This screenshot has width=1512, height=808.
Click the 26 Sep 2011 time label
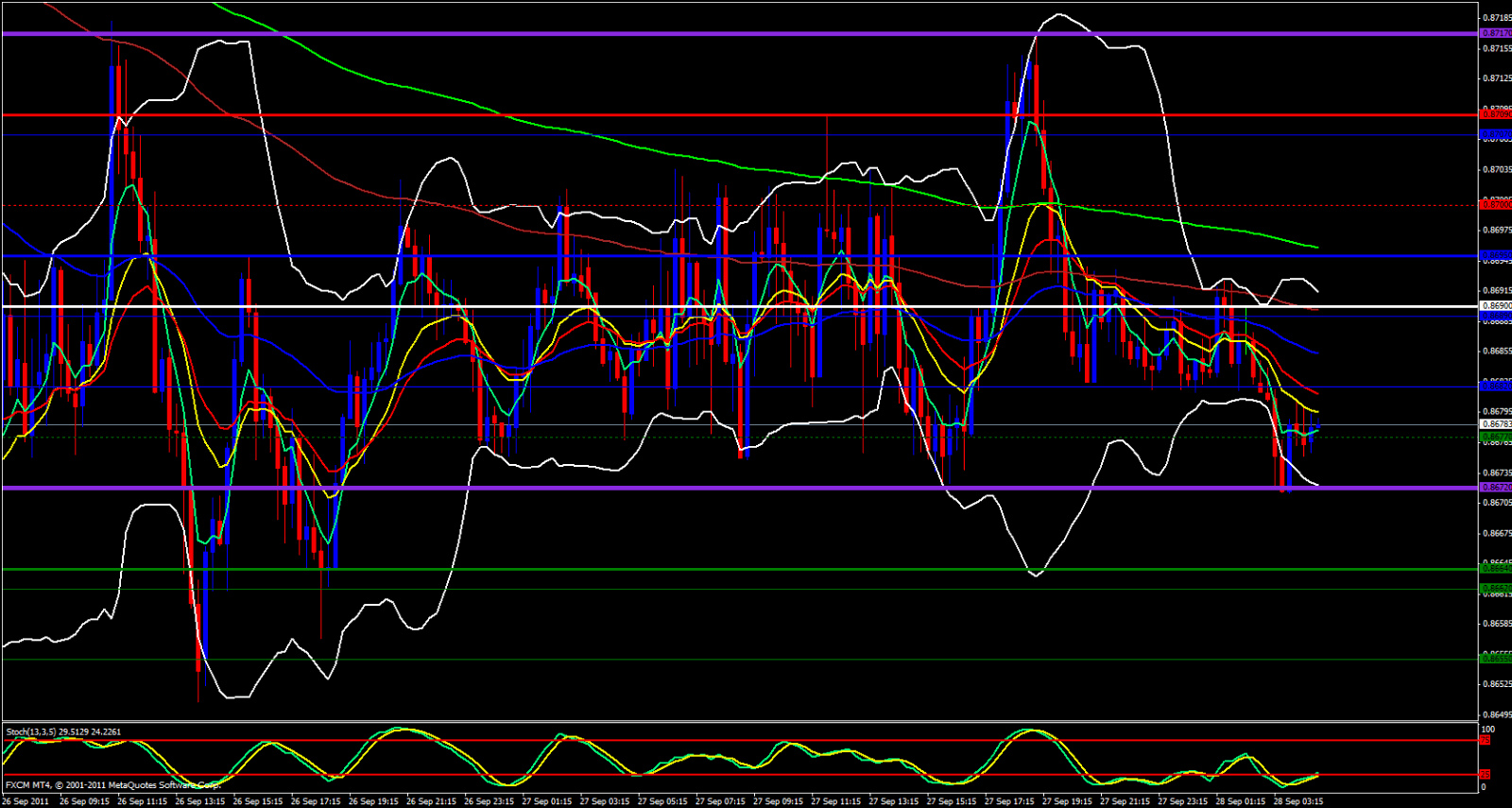(26, 801)
